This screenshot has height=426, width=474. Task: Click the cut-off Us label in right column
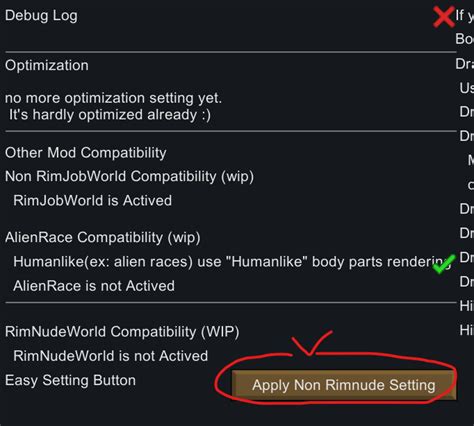[x=467, y=88]
